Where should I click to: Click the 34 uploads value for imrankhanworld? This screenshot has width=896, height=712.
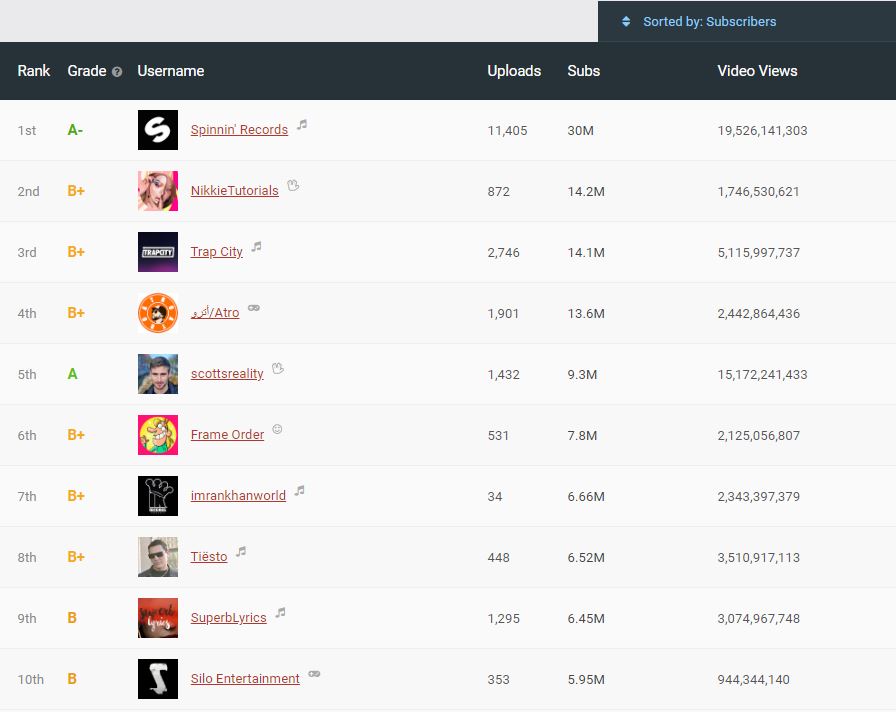point(495,497)
